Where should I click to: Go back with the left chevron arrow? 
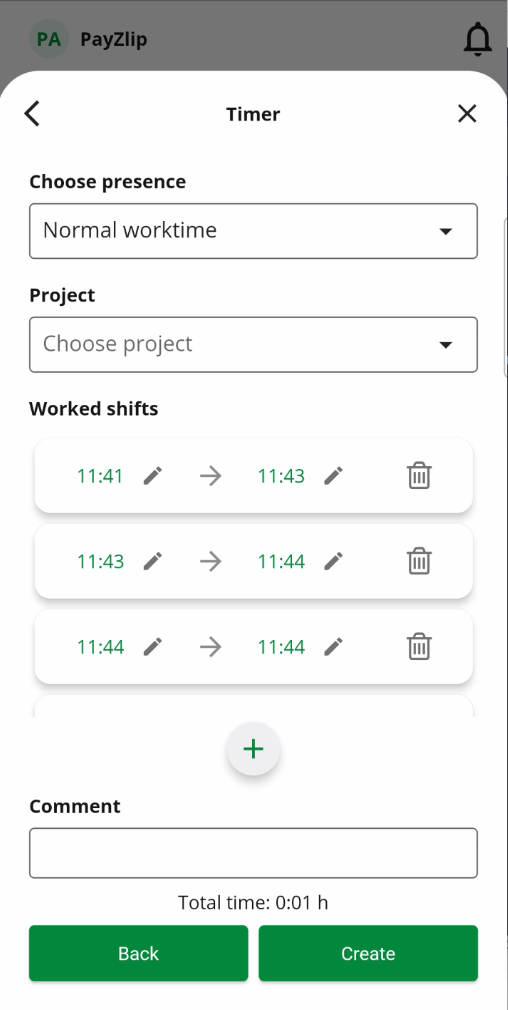[x=32, y=114]
